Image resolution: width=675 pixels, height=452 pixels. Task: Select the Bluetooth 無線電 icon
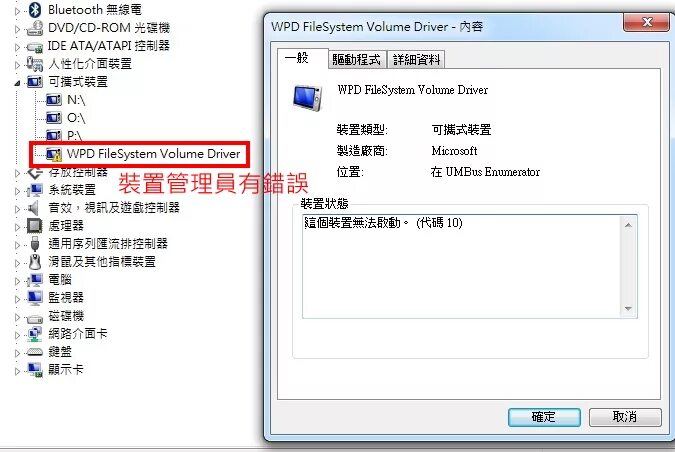(34, 9)
